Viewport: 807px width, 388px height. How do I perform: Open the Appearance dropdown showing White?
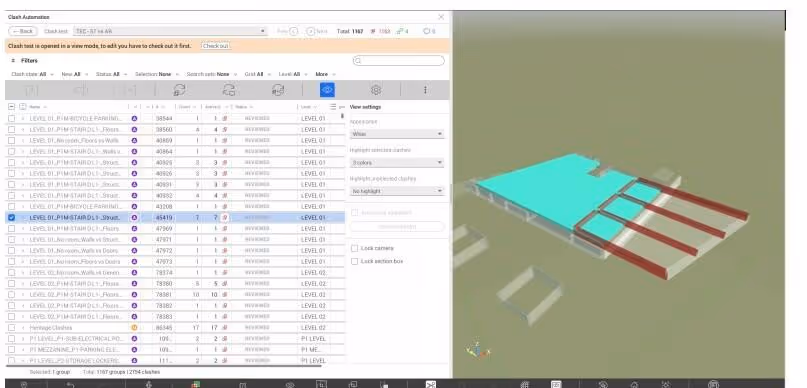pyautogui.click(x=397, y=134)
